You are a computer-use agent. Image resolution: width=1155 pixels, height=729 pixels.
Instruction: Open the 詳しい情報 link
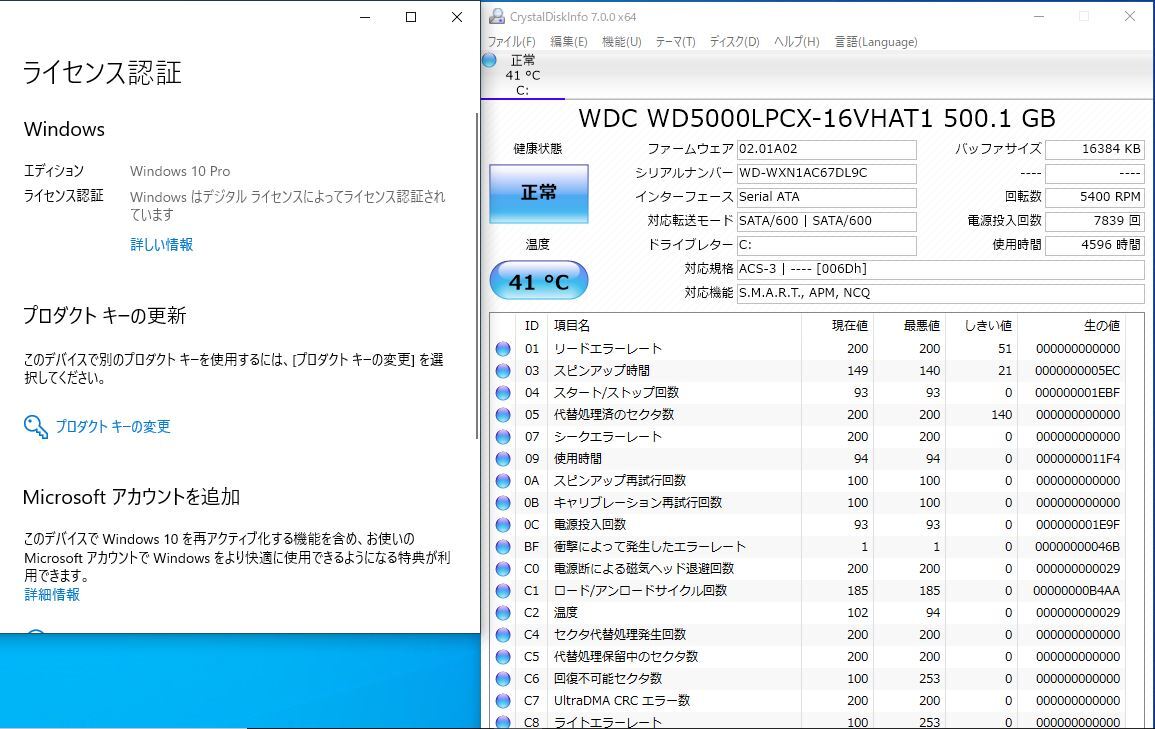click(161, 245)
